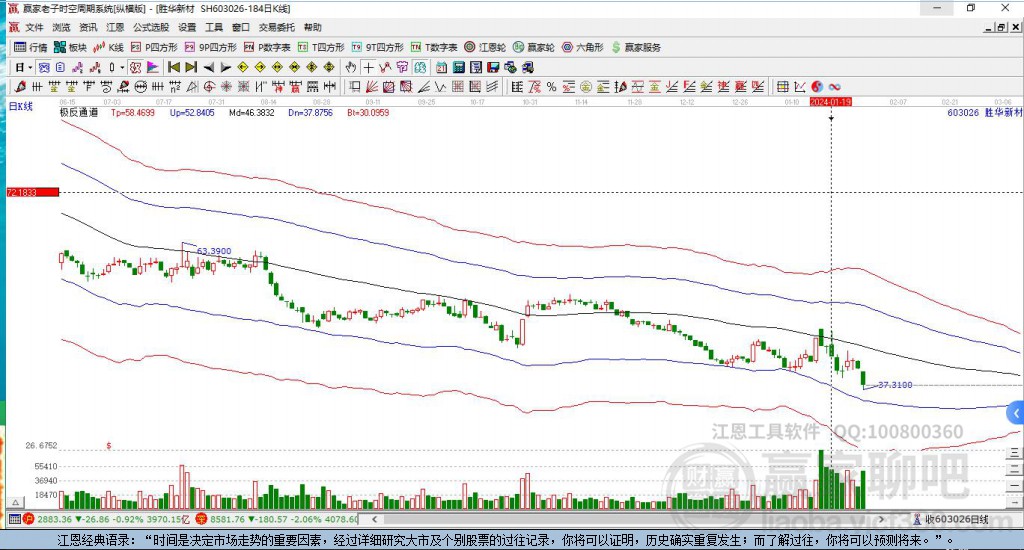
Task: Click the zigzag wave line icon
Action: click(440, 86)
